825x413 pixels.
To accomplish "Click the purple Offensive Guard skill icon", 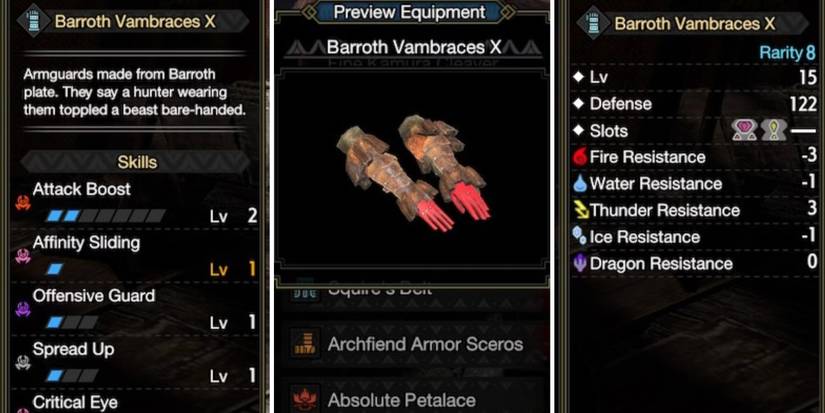I will [x=23, y=309].
